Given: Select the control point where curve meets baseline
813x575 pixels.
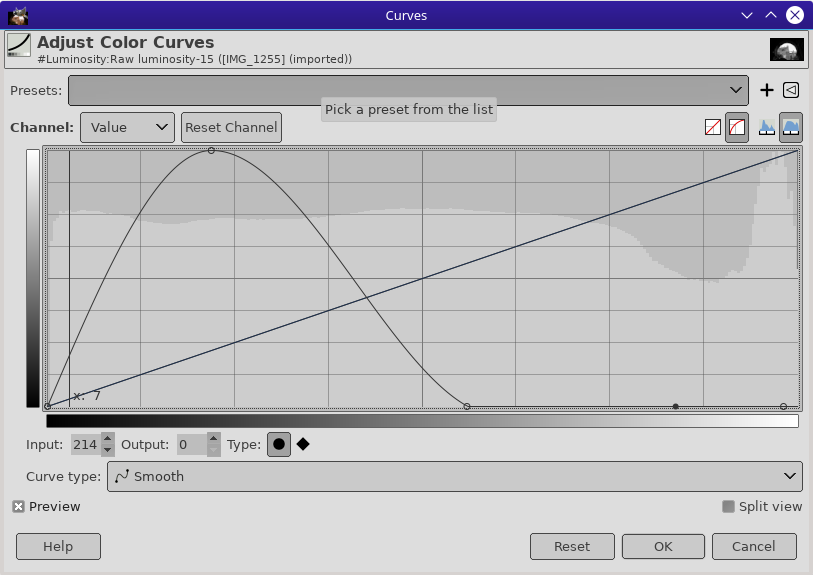Looking at the screenshot, I should (467, 406).
